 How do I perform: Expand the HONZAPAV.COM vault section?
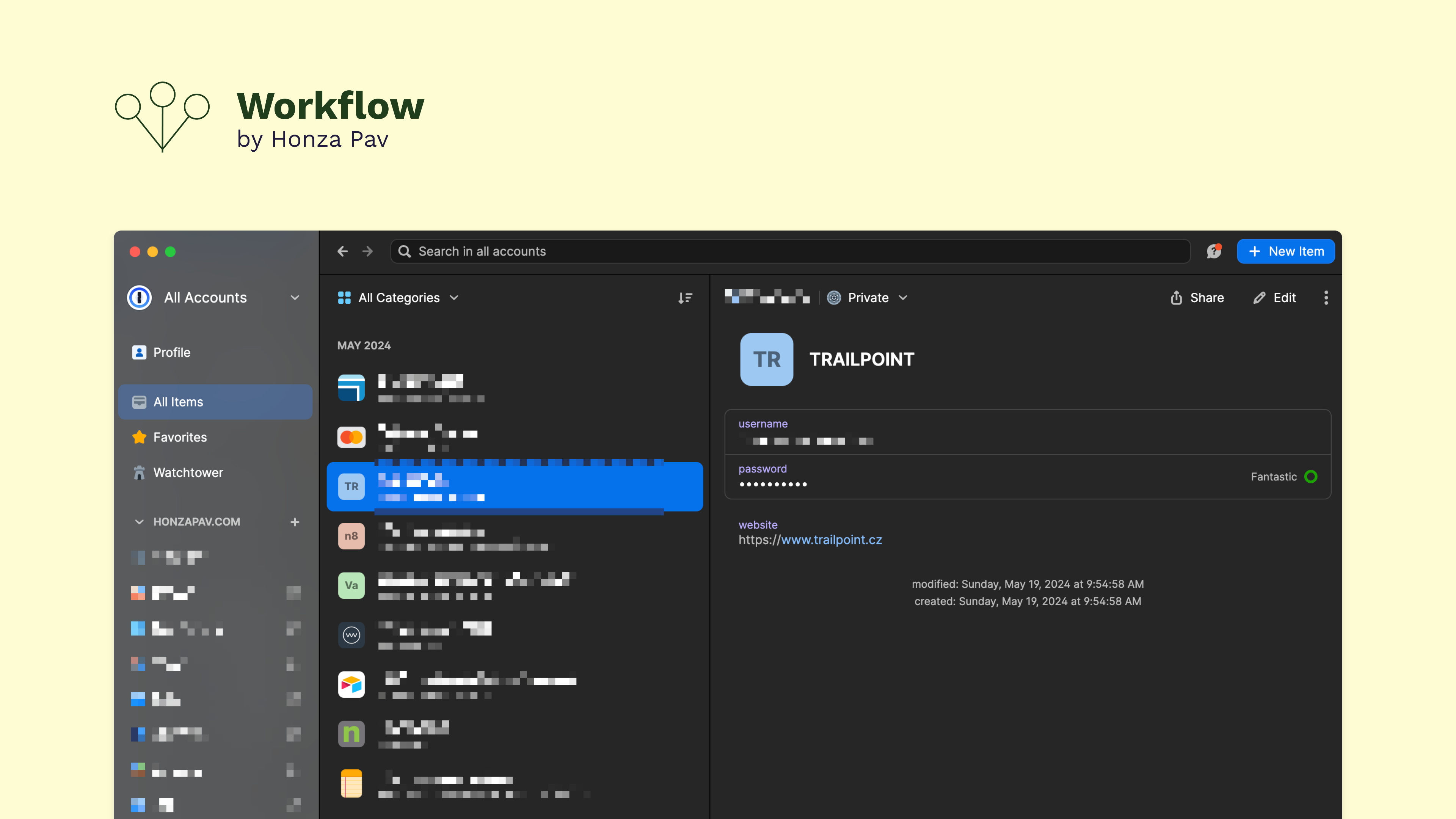[x=137, y=521]
